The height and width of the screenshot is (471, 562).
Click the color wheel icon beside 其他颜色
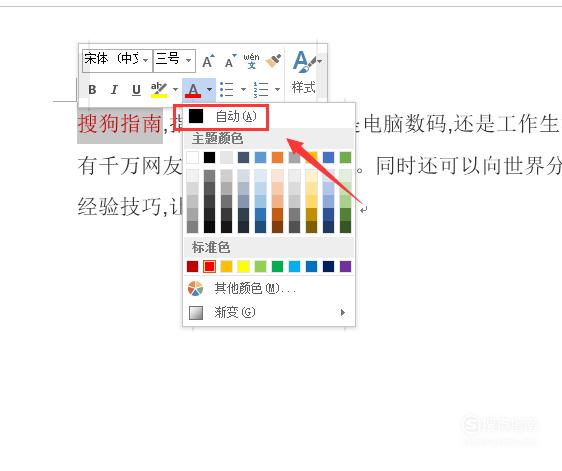(x=195, y=289)
